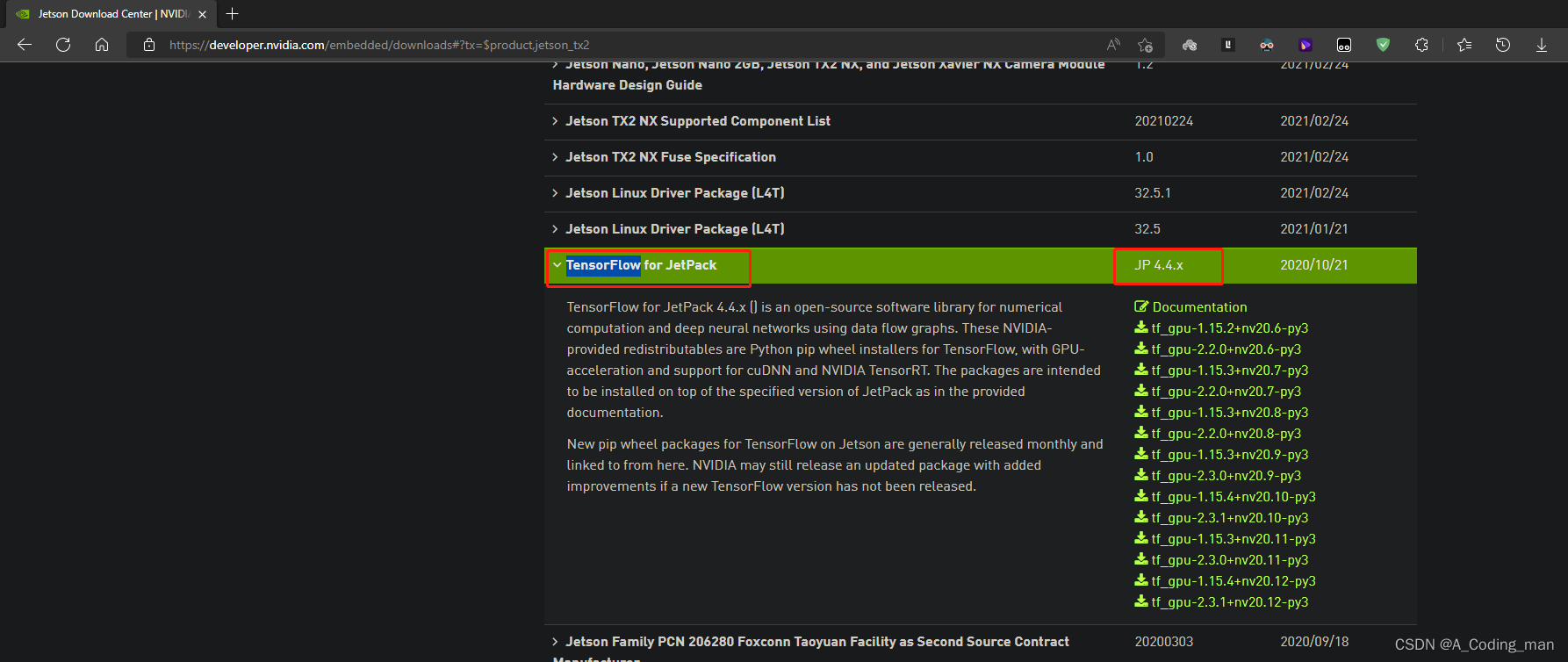Download tf_gpu-1.15.3+nv20.7-py3
The width and height of the screenshot is (1568, 662).
coord(1221,371)
